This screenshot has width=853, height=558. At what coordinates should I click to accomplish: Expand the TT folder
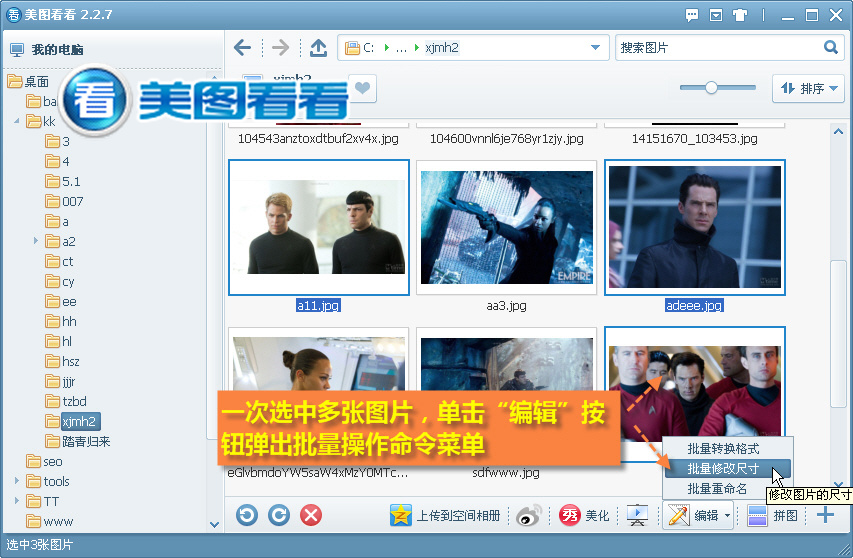tap(16, 500)
